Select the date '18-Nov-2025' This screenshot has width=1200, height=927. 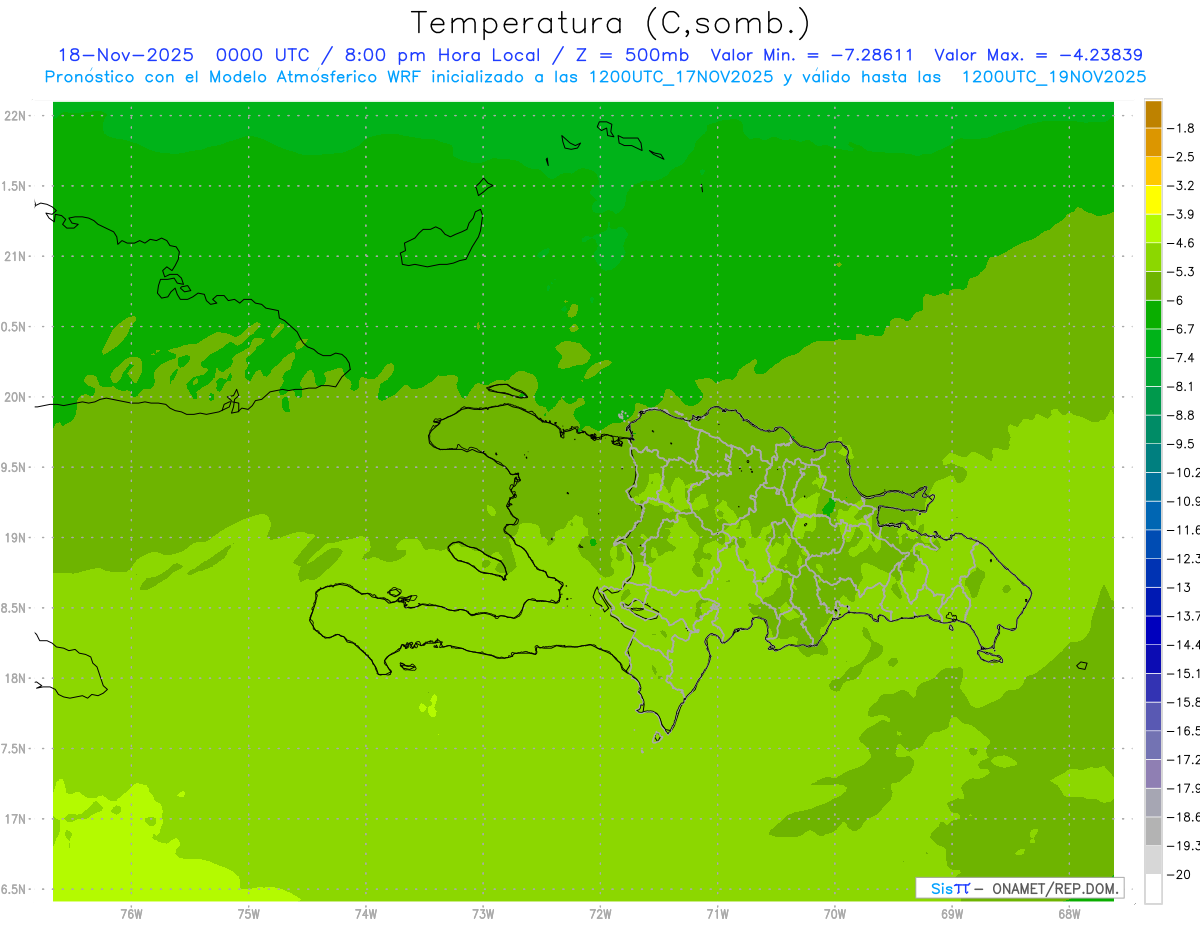(126, 55)
